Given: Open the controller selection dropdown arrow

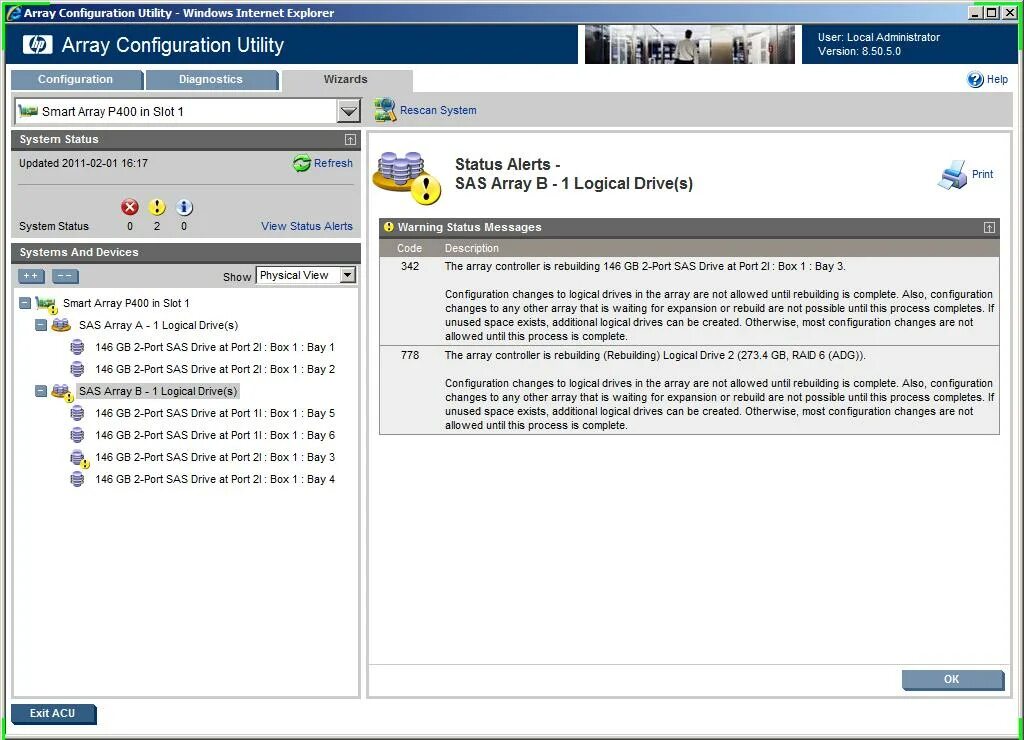Looking at the screenshot, I should click(x=349, y=111).
